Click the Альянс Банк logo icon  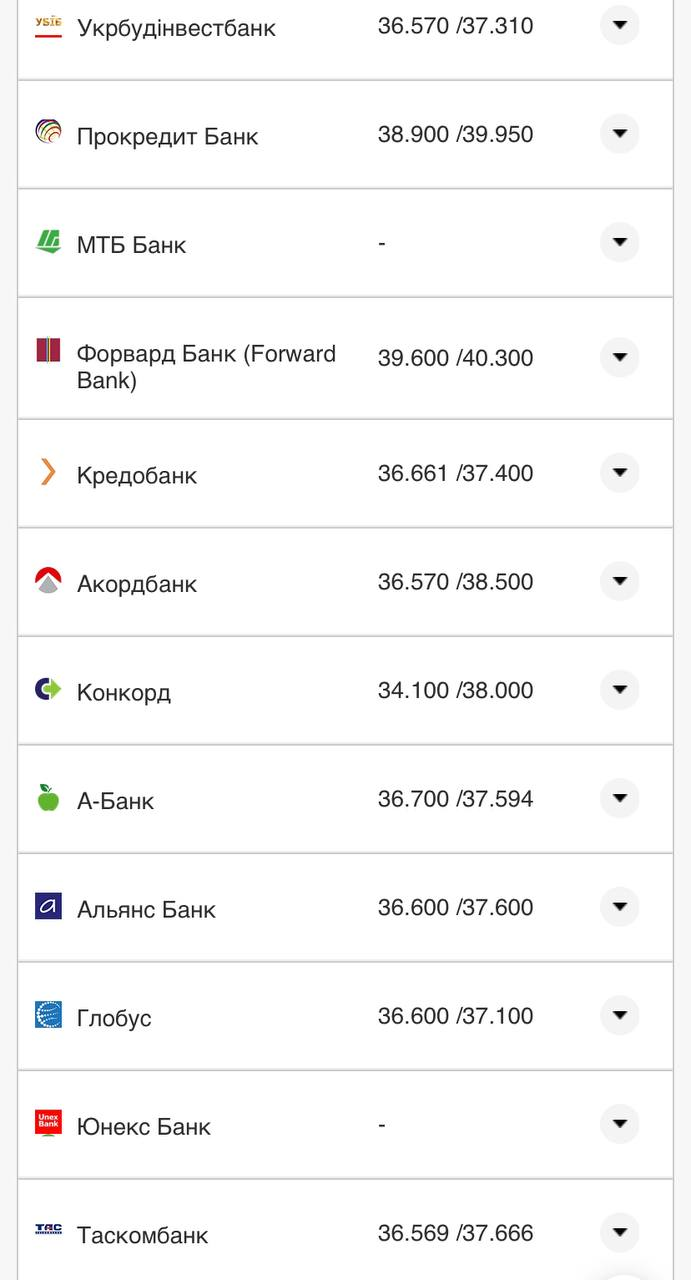pyautogui.click(x=48, y=906)
